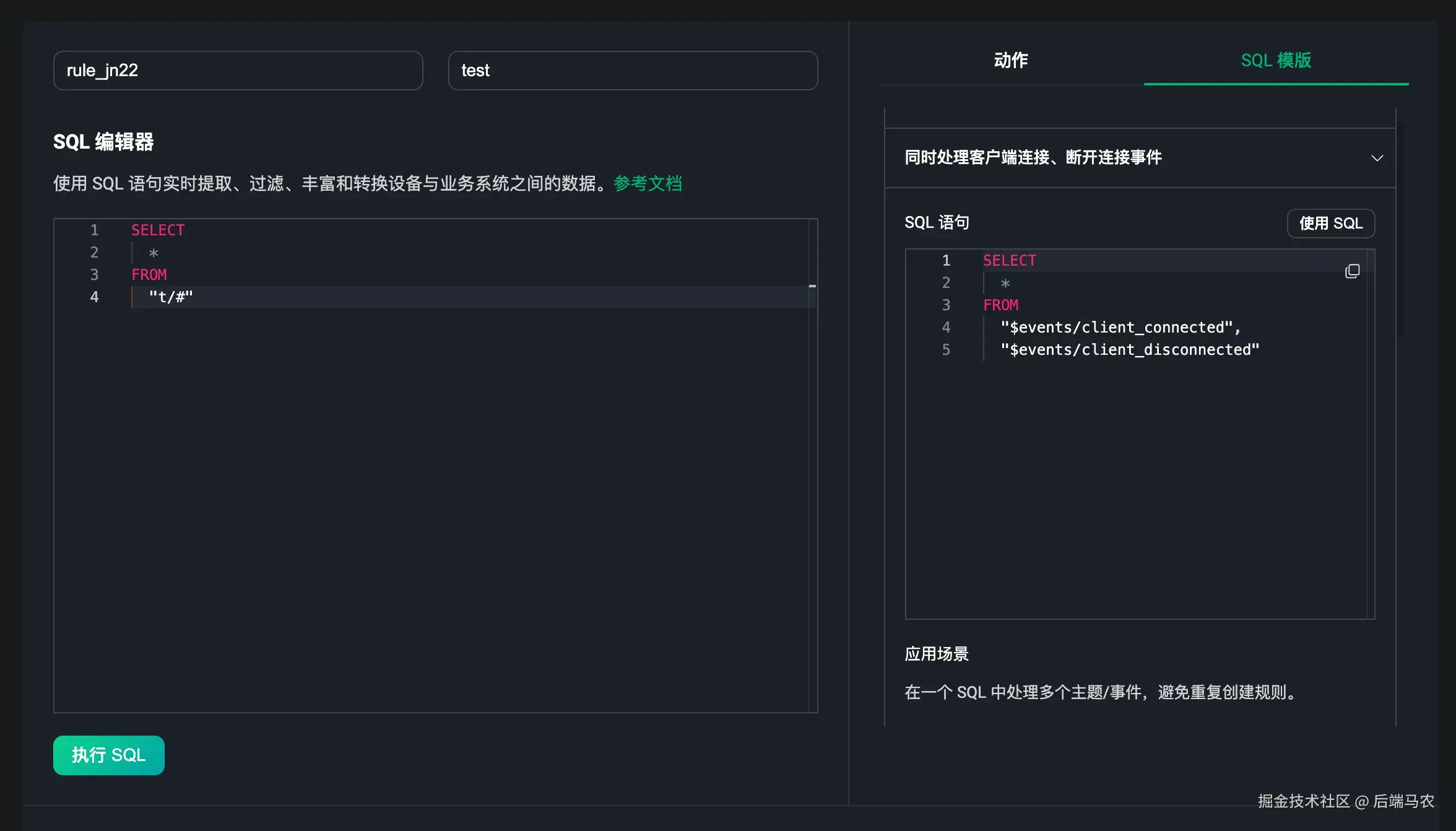Collapse the client connect/disconnect events chevron
The width and height of the screenshot is (1456, 831).
[x=1377, y=158]
